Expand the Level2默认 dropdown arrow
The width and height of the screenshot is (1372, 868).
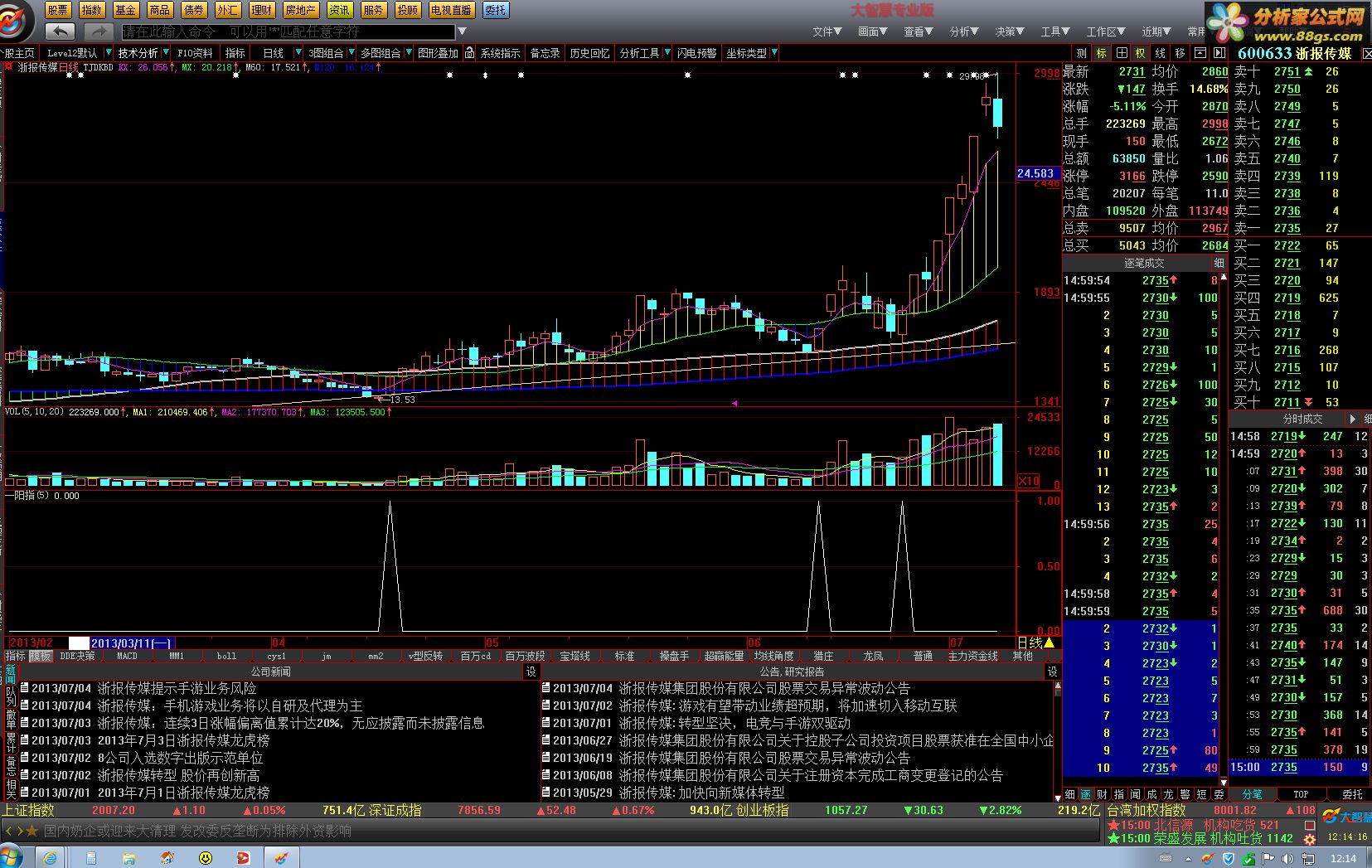click(109, 52)
